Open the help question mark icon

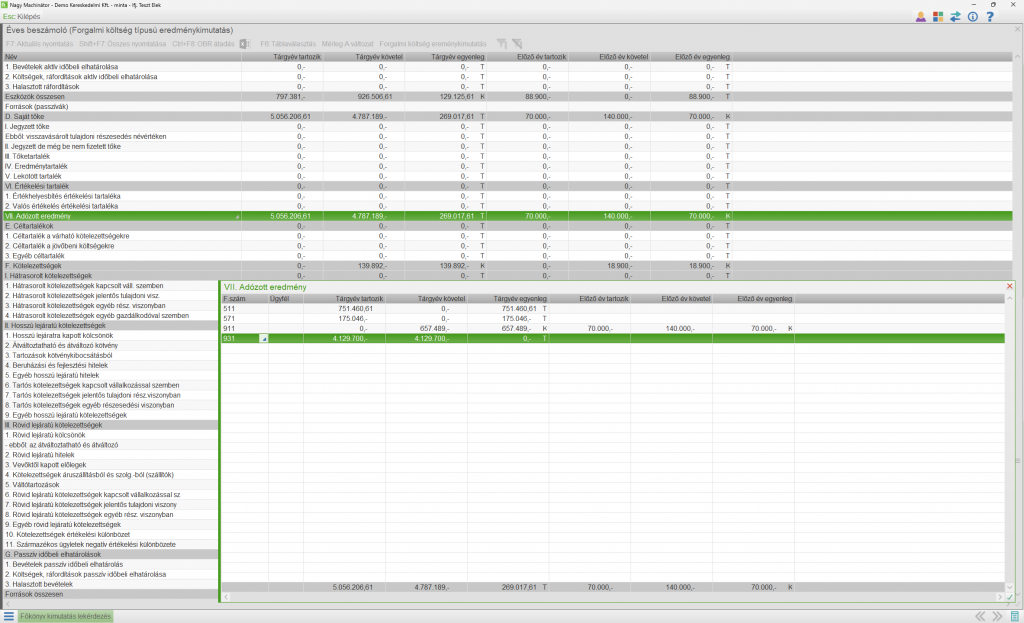click(x=990, y=17)
